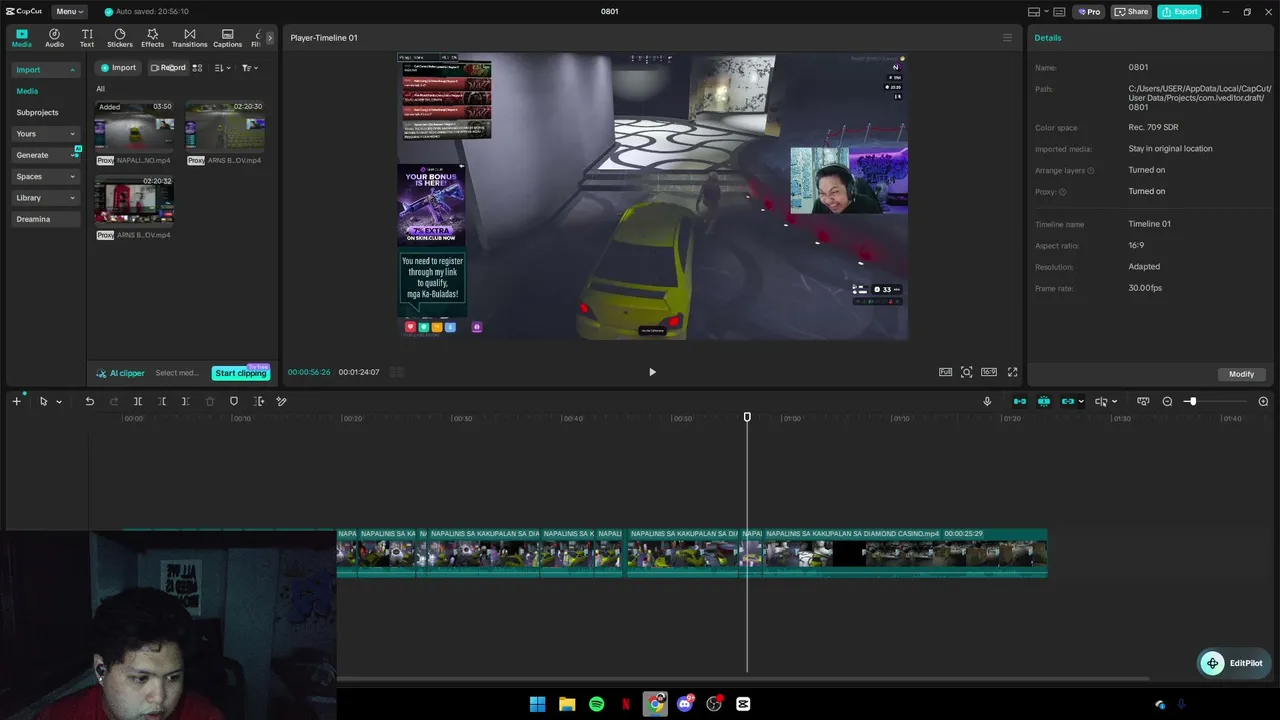This screenshot has width=1280, height=720.
Task: Select Subprojects in the sidebar
Action: tap(37, 113)
